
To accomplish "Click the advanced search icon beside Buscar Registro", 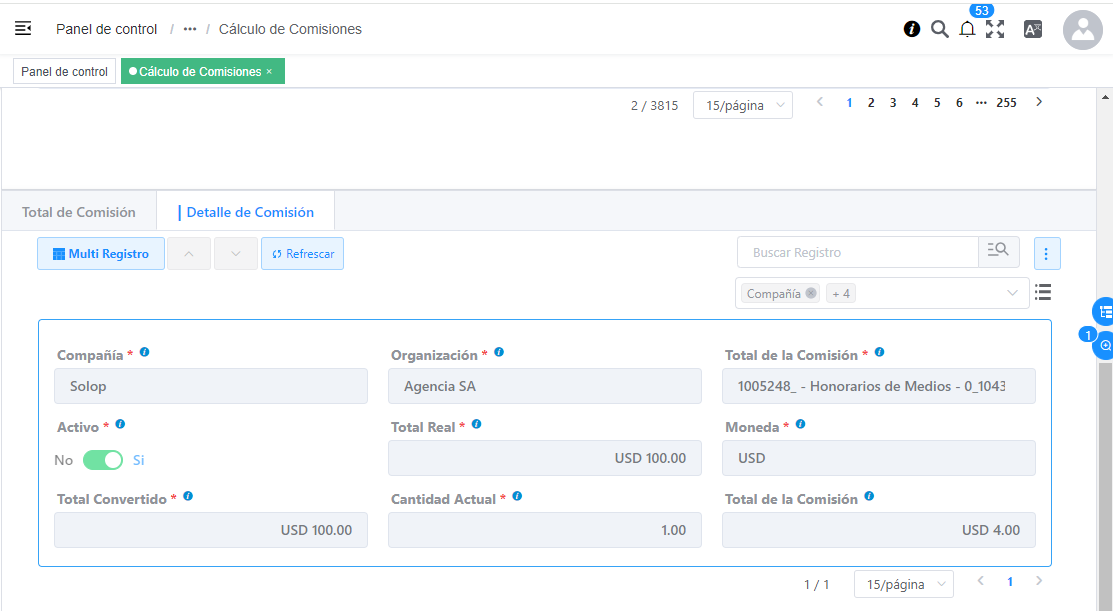I will 998,251.
